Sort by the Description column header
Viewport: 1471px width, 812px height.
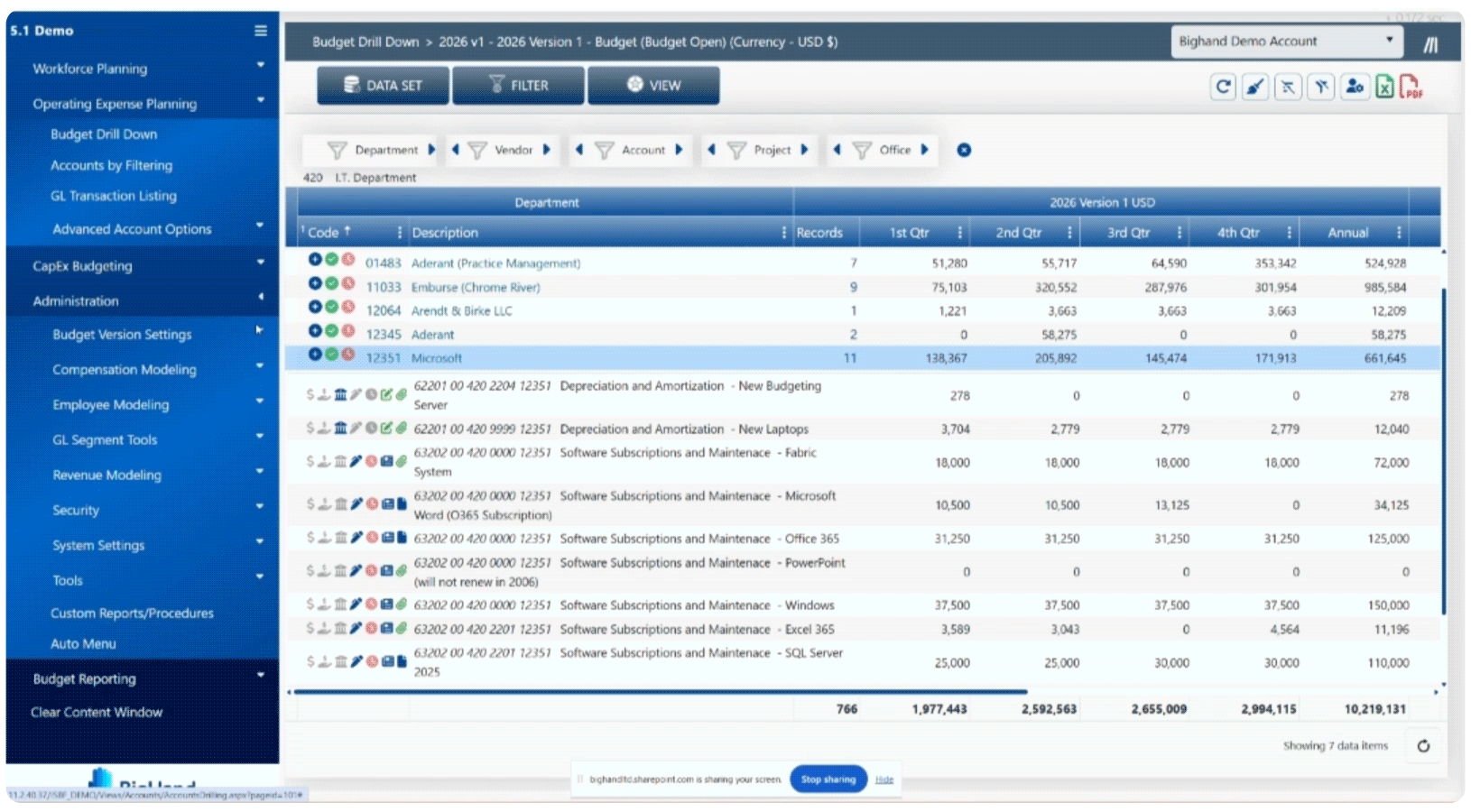click(x=445, y=233)
